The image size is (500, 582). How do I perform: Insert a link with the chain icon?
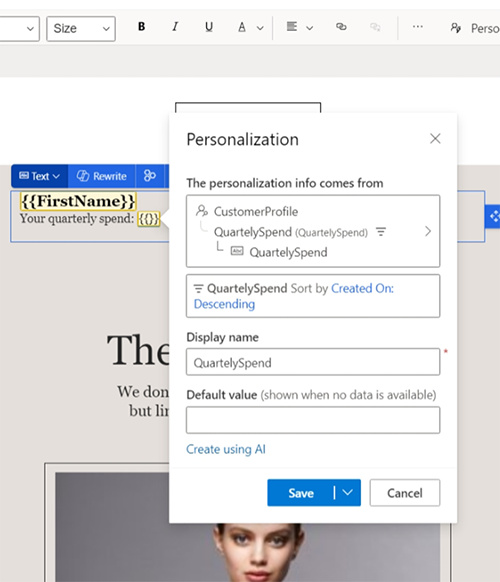point(341,27)
